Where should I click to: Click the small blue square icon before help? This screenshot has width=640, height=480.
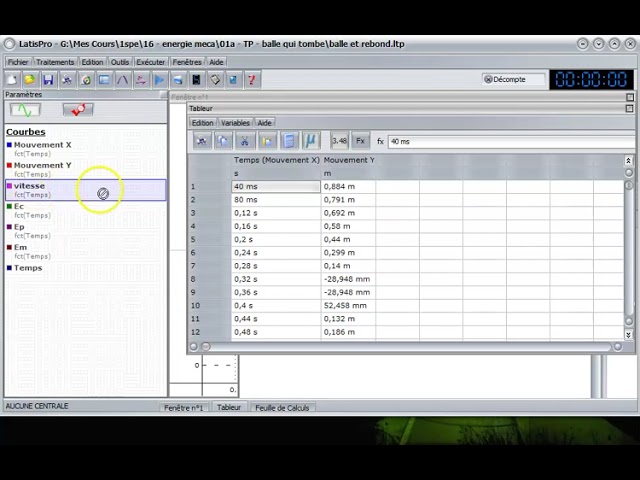coord(233,80)
